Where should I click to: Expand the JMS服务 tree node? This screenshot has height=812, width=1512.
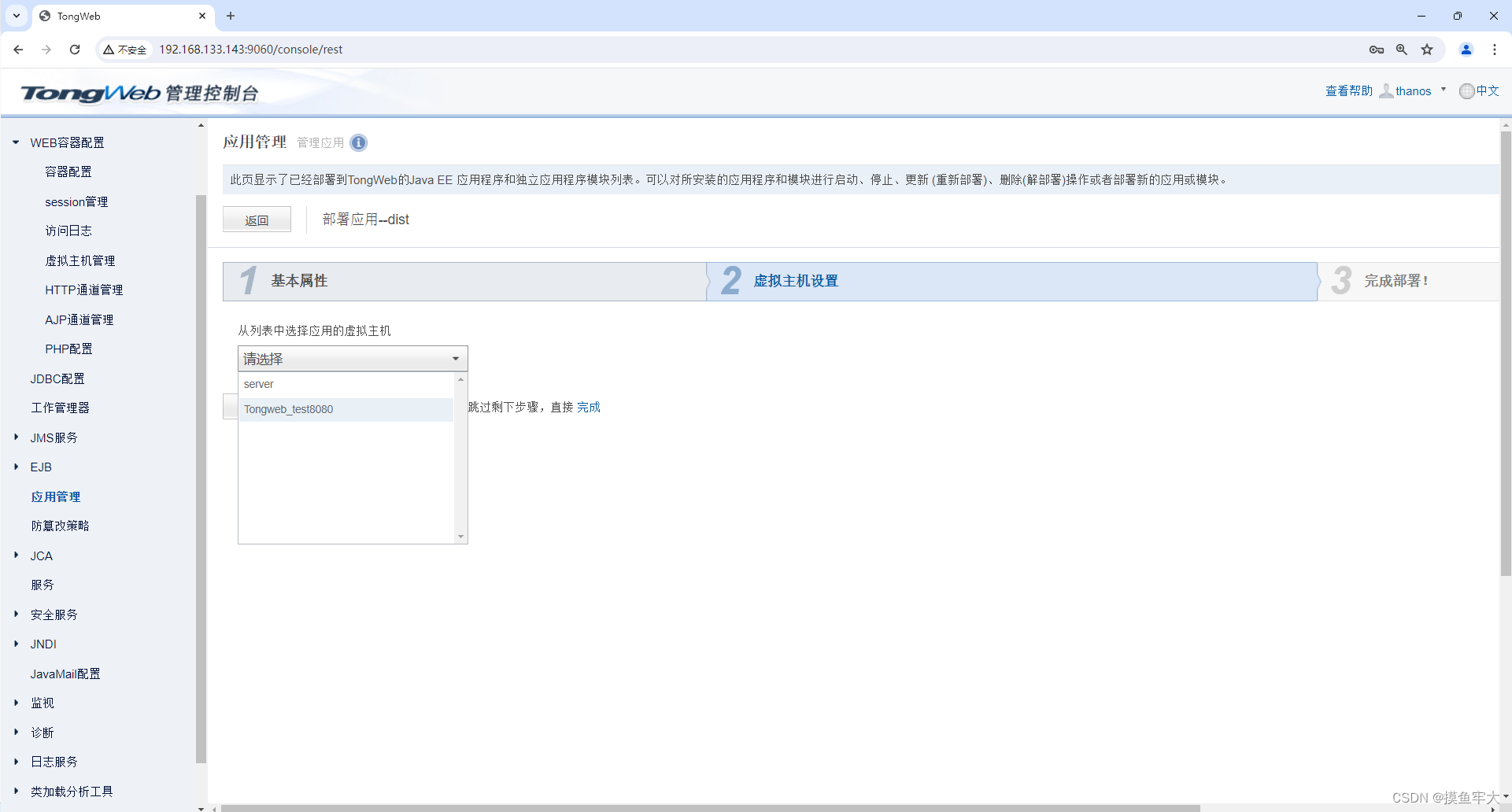point(16,437)
